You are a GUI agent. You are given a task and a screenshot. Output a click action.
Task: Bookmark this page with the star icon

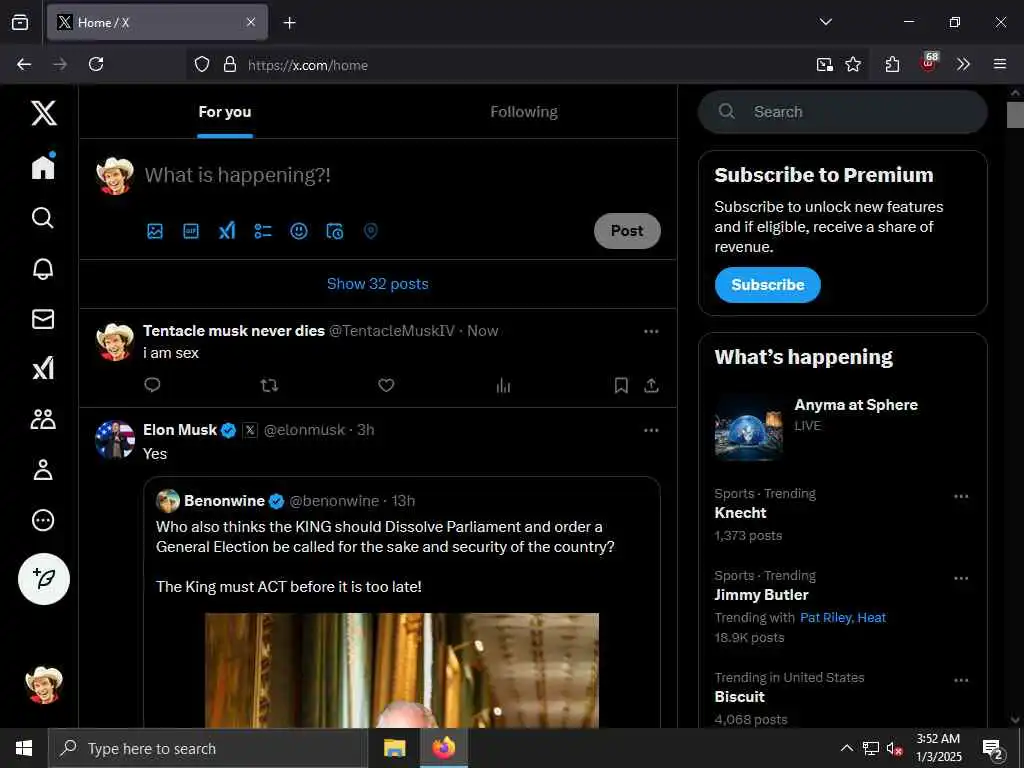click(853, 64)
